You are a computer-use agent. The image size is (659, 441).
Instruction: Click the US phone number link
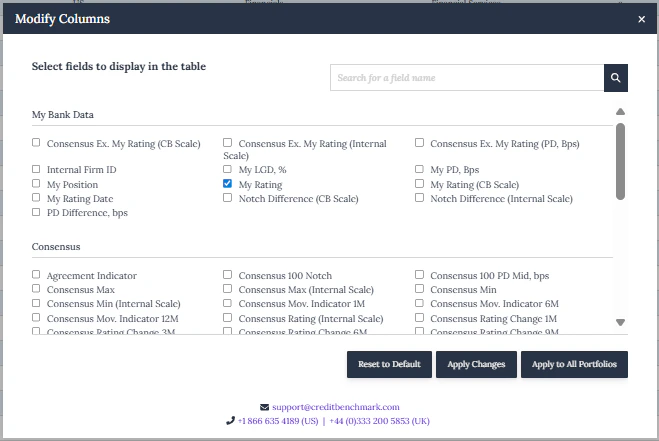tap(278, 421)
